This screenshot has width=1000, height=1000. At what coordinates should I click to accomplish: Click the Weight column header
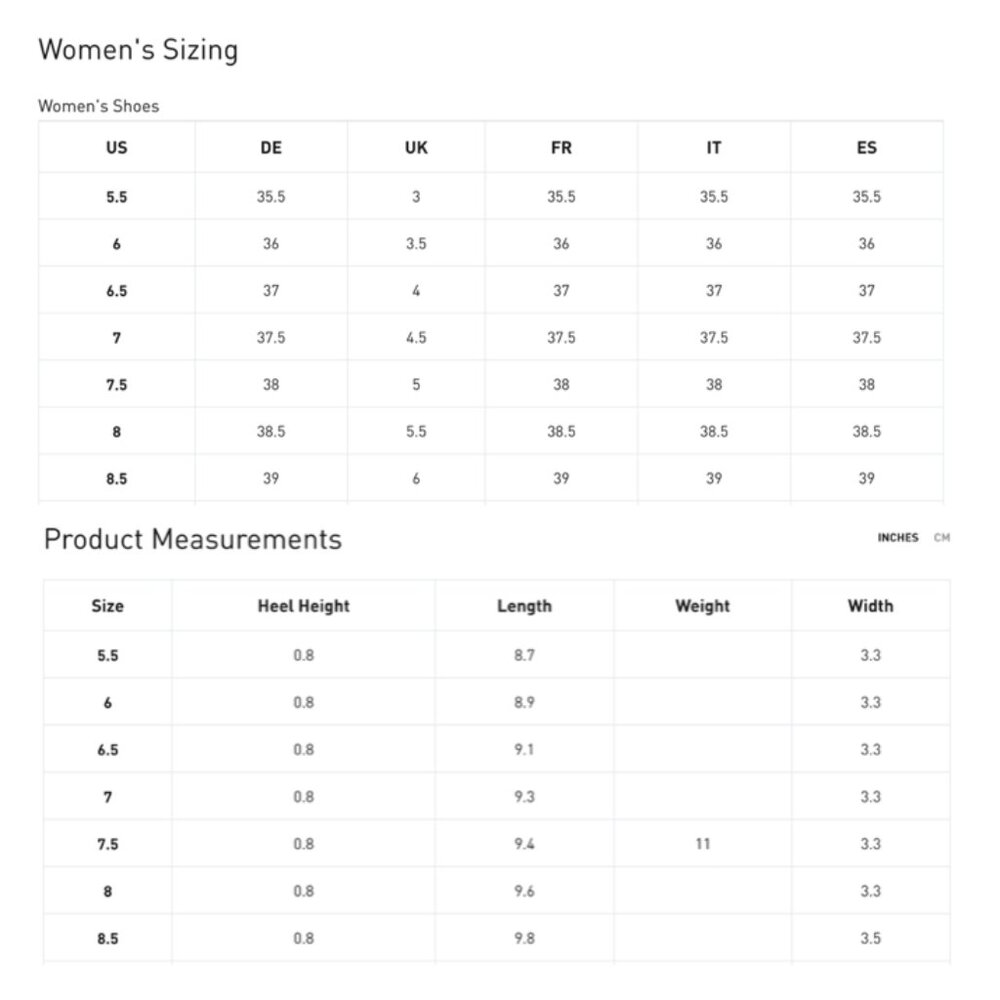tap(703, 606)
